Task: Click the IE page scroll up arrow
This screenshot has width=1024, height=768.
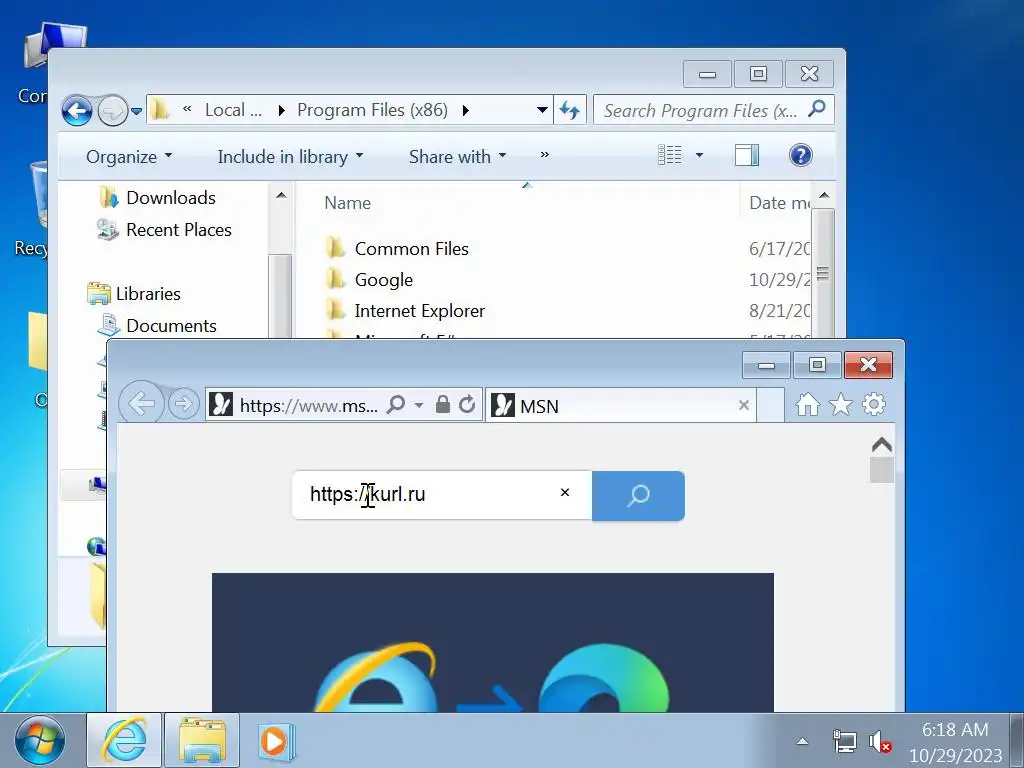Action: pyautogui.click(x=882, y=445)
